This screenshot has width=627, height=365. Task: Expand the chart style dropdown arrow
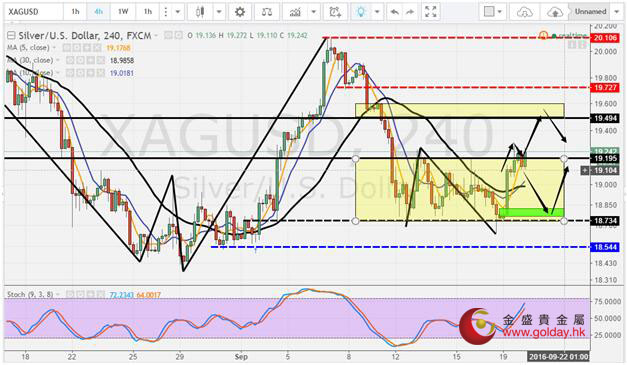[x=219, y=12]
